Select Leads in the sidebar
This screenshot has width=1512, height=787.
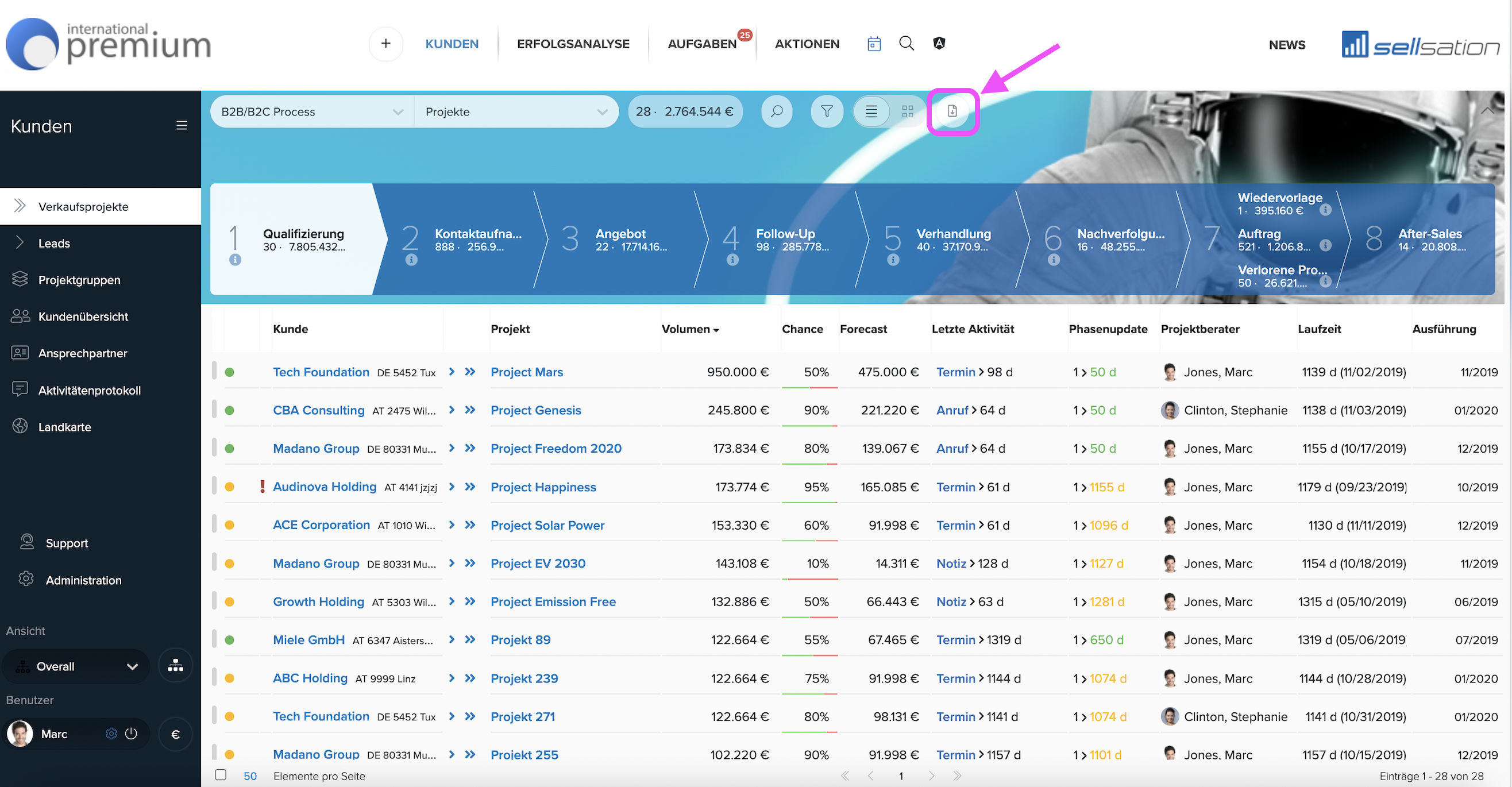pyautogui.click(x=54, y=243)
